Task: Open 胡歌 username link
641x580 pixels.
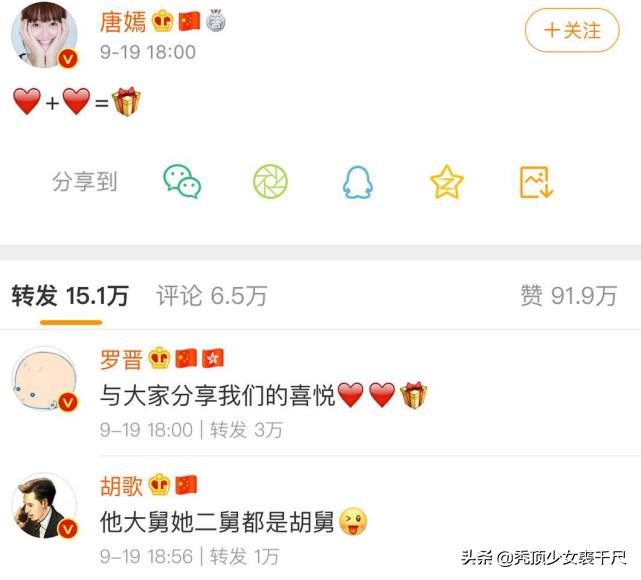Action: pos(121,486)
